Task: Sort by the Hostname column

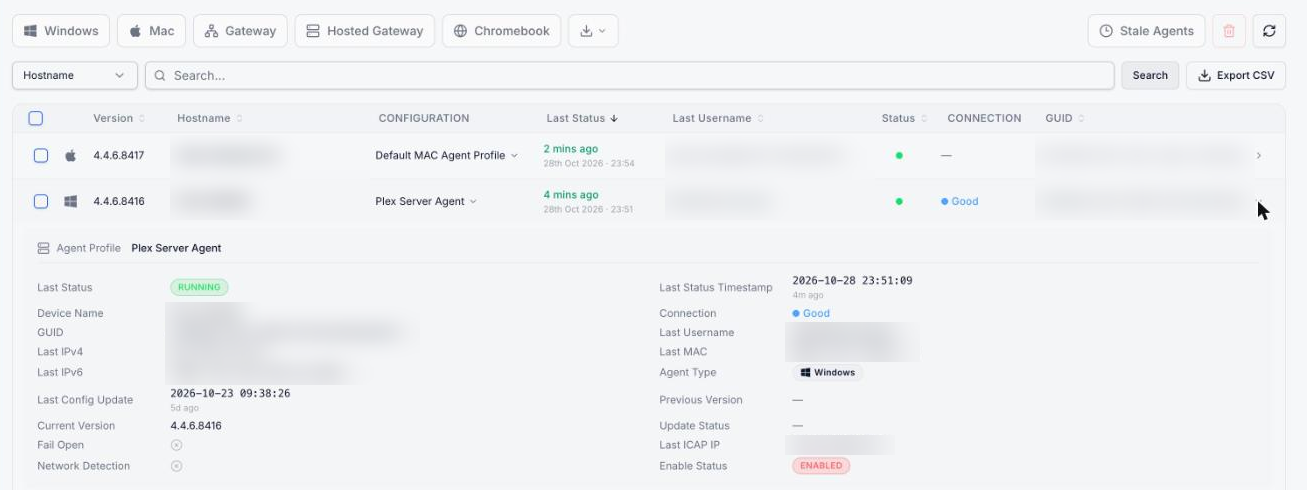Action: click(210, 118)
